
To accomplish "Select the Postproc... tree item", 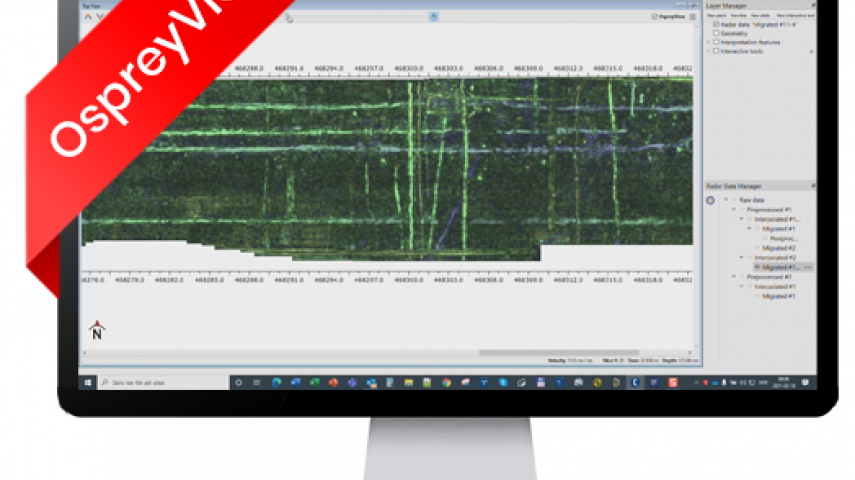I will point(784,239).
